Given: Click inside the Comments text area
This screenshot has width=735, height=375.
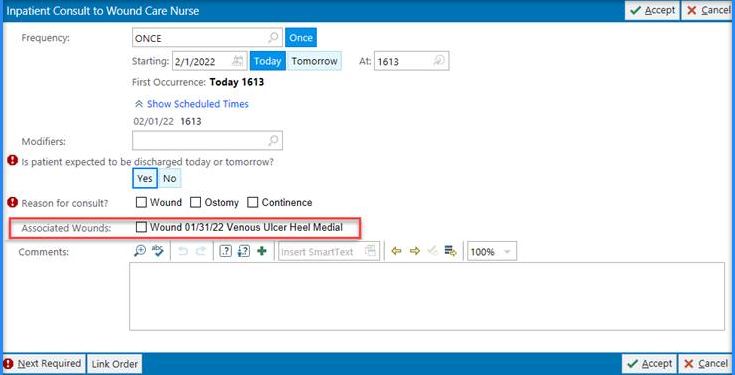Looking at the screenshot, I should (x=427, y=296).
